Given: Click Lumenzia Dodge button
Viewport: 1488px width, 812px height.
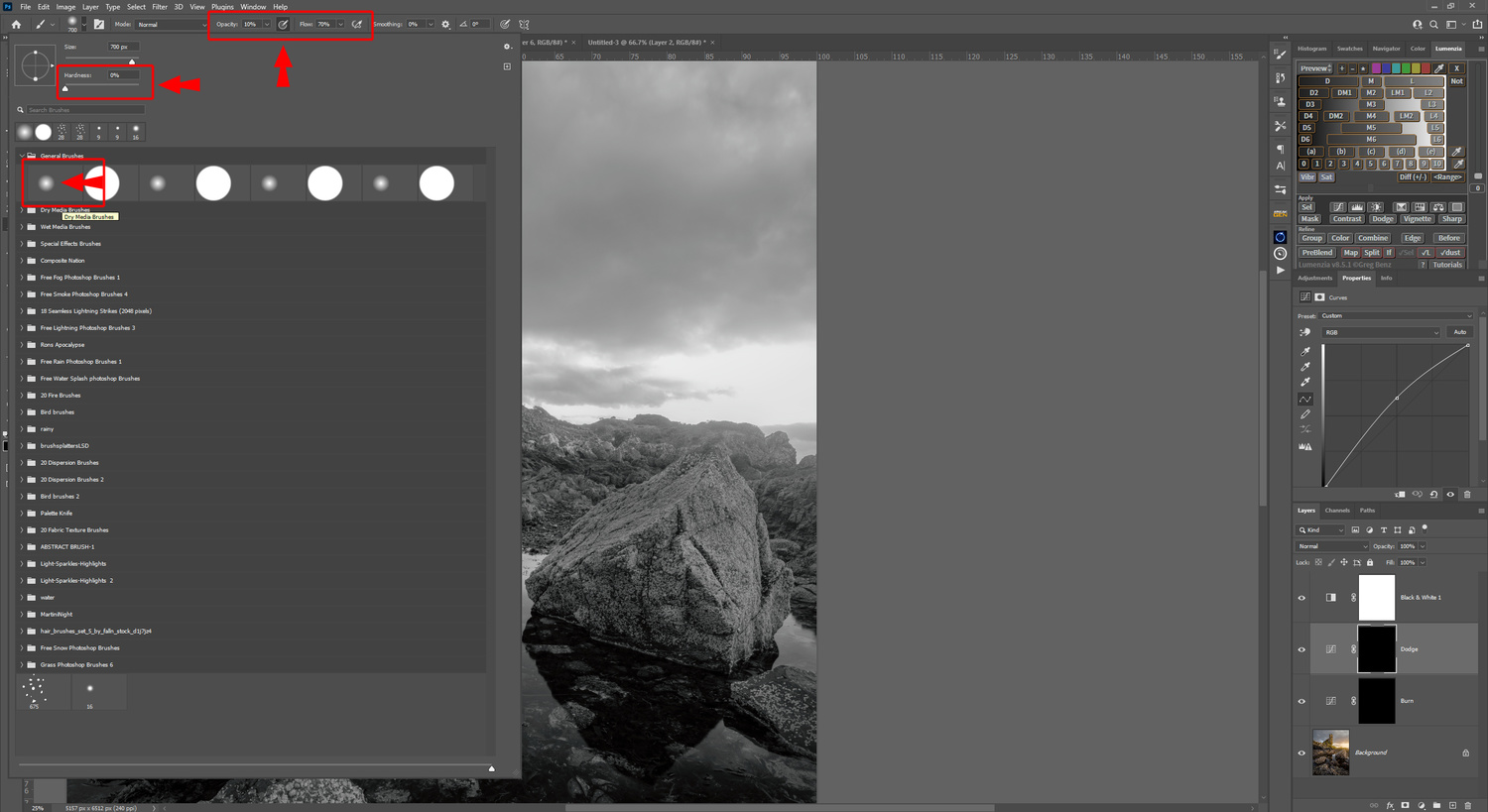Looking at the screenshot, I should coord(1383,219).
